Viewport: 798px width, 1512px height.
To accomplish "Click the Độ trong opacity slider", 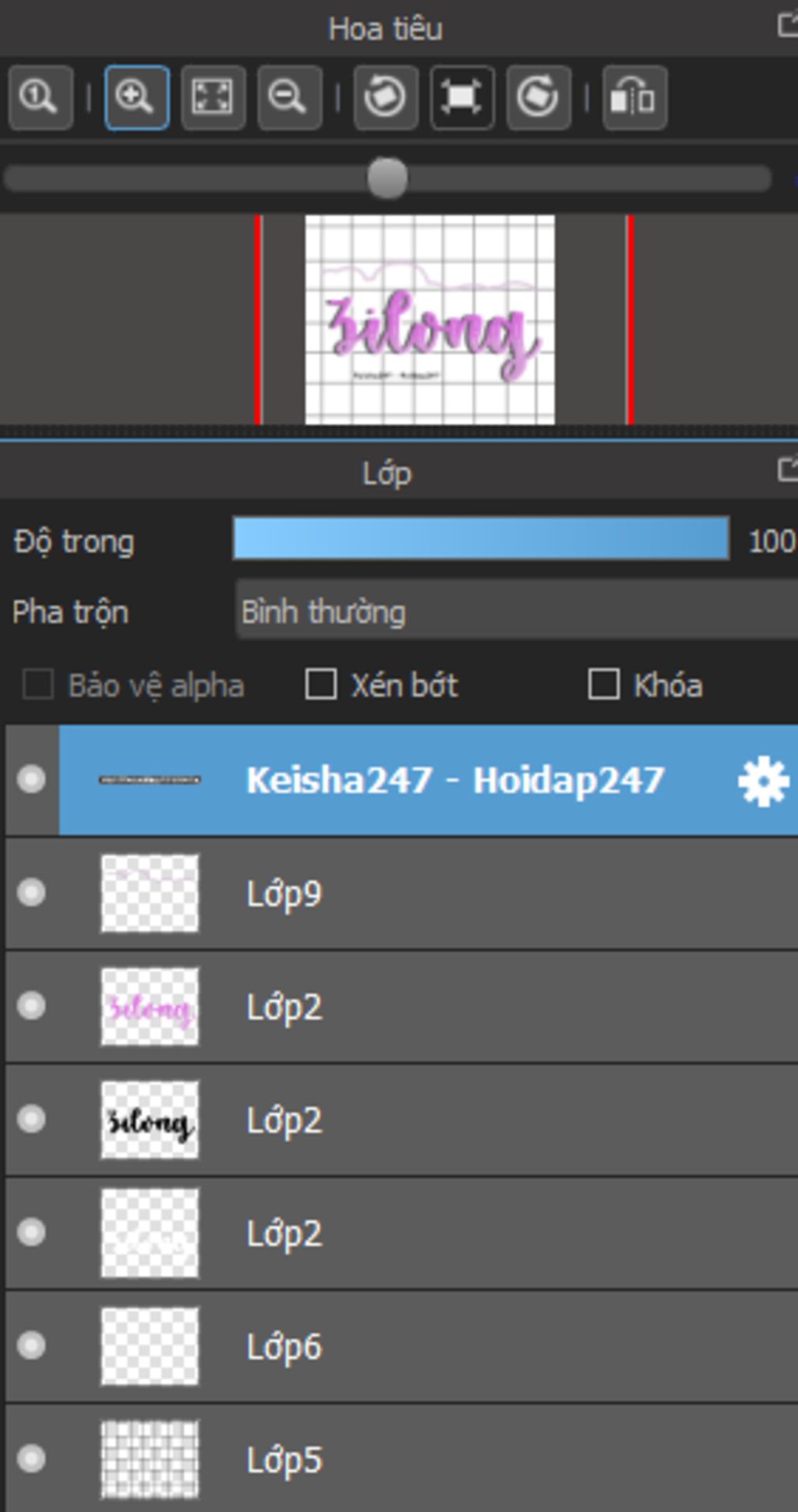I will [481, 539].
